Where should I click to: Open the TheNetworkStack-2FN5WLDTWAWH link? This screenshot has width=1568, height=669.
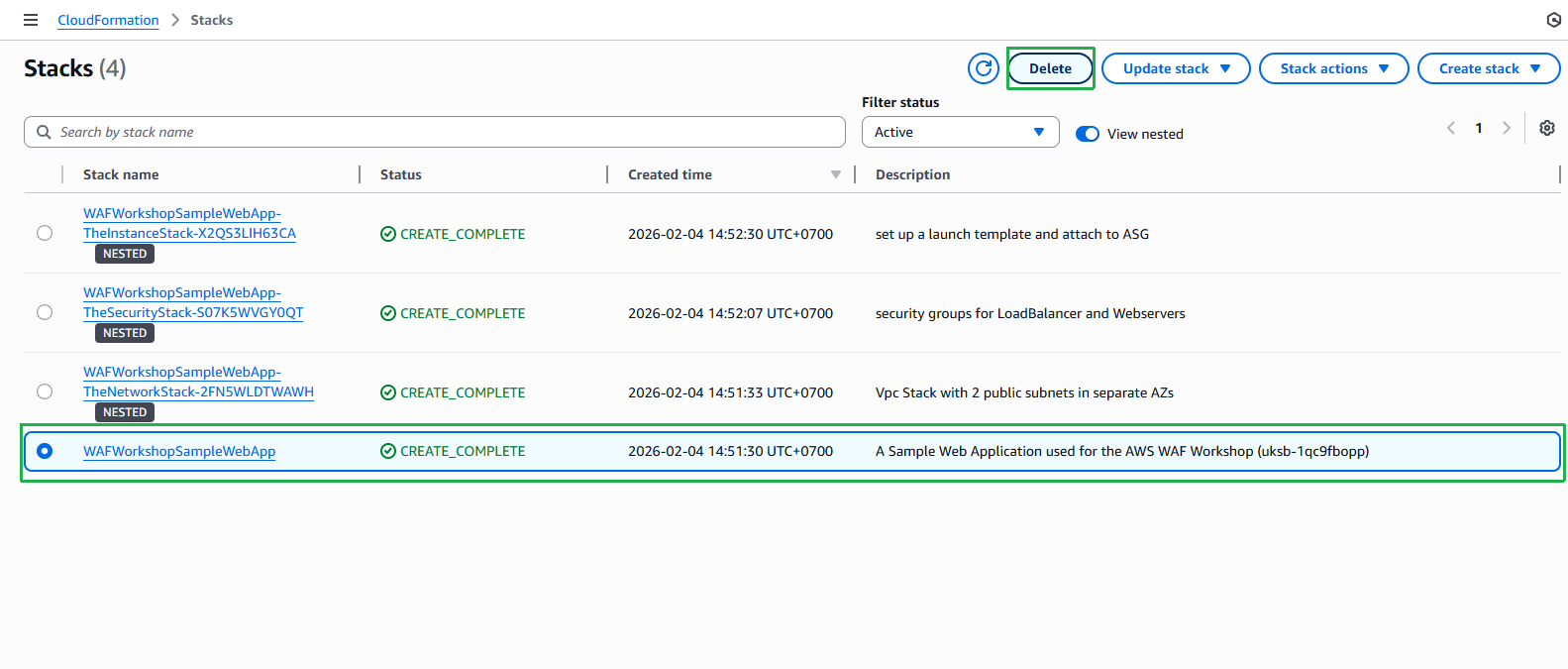pyautogui.click(x=198, y=382)
